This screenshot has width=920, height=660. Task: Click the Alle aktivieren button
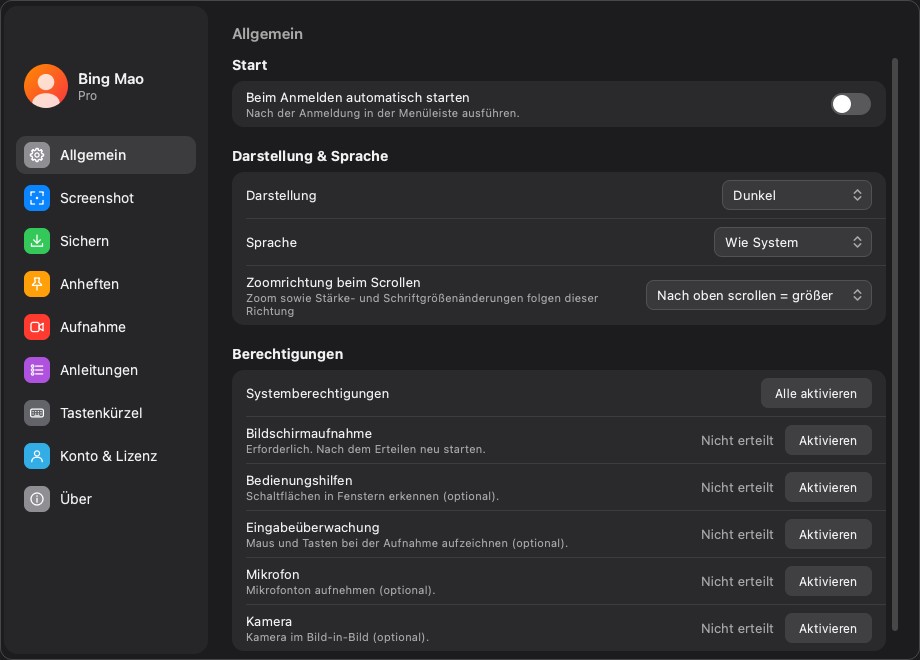click(x=816, y=394)
